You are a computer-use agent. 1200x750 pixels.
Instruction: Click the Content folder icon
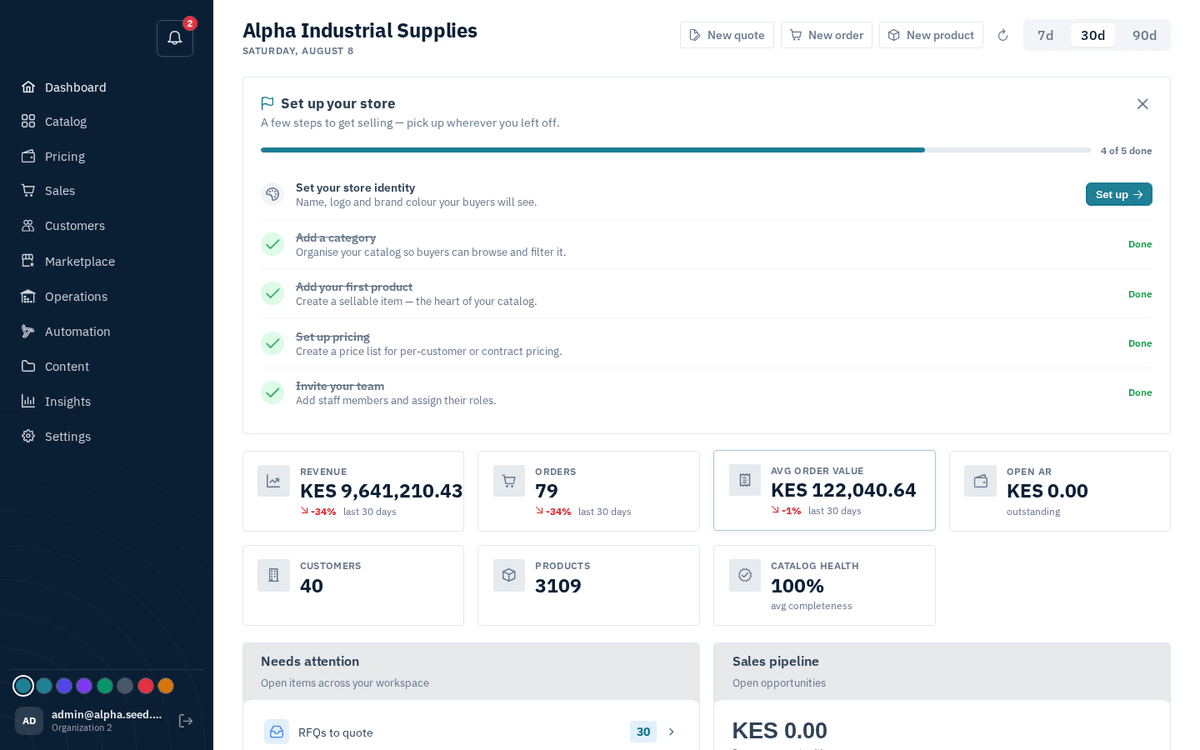(28, 366)
